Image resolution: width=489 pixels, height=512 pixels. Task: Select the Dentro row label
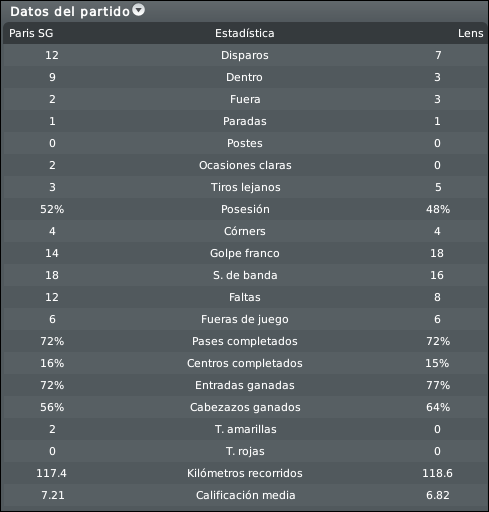tap(244, 77)
